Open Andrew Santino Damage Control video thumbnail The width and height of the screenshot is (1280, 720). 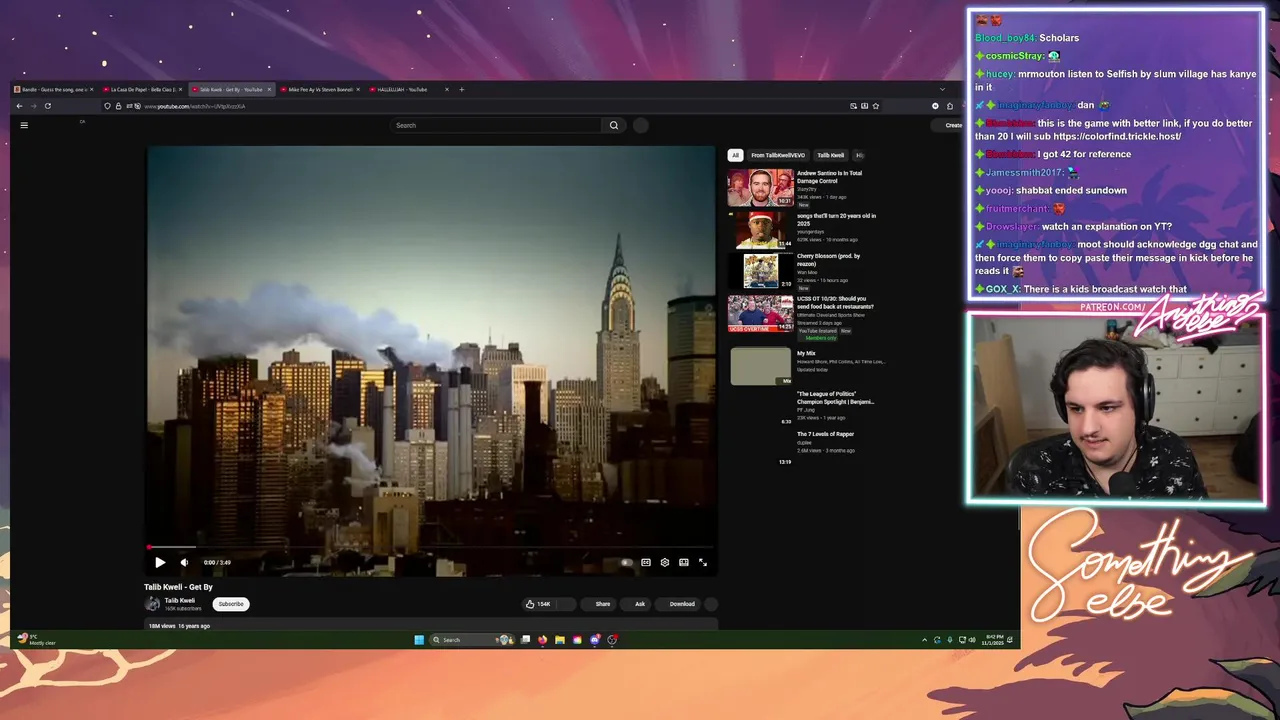[x=760, y=188]
